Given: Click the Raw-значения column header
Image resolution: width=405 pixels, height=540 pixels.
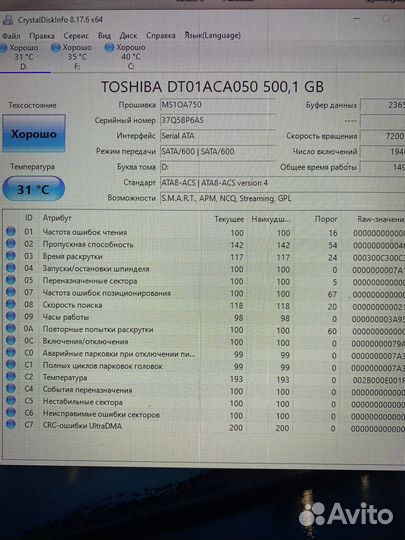Looking at the screenshot, I should click(381, 219).
